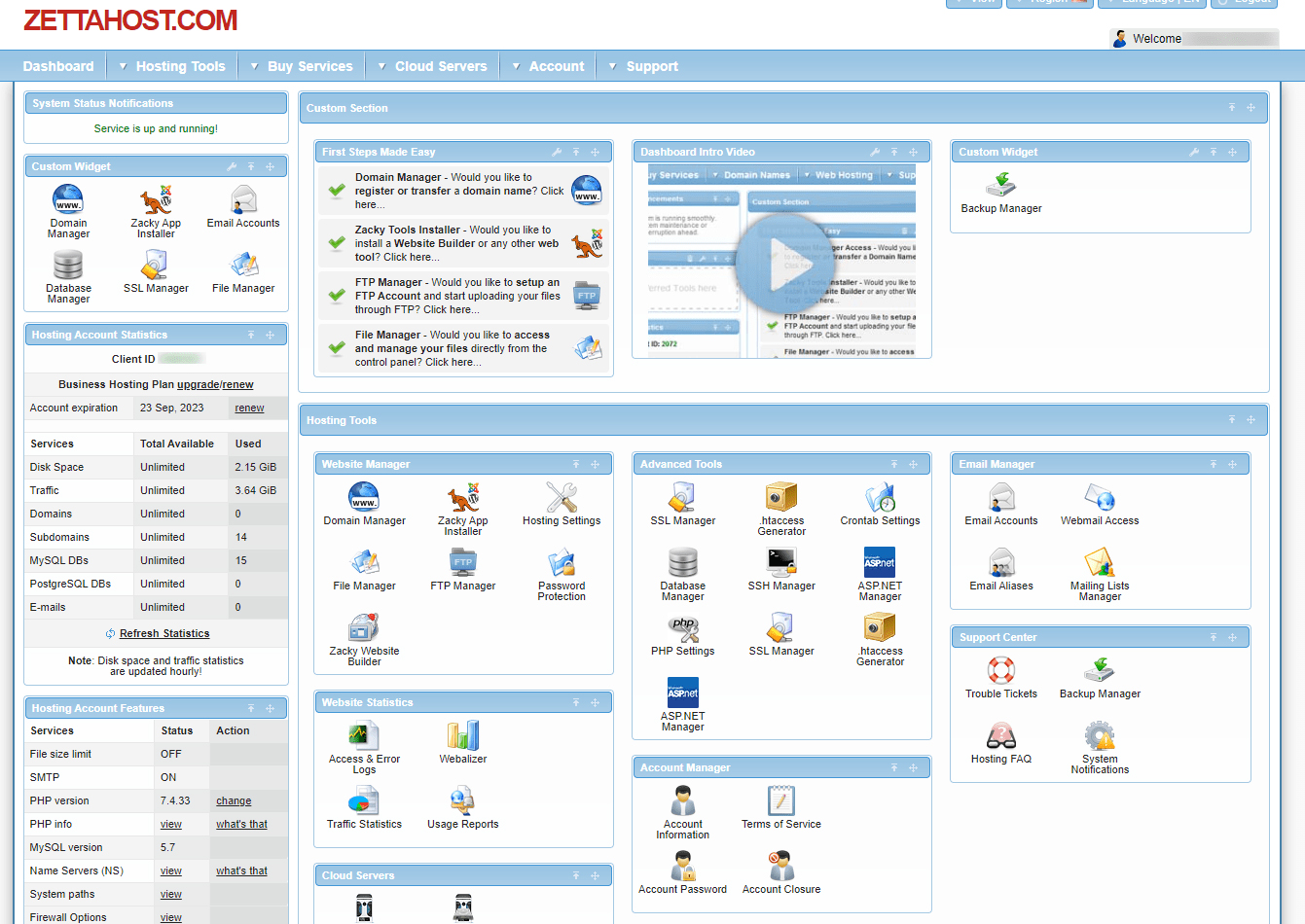
Task: Collapse the Support Center widget
Action: point(1214,638)
